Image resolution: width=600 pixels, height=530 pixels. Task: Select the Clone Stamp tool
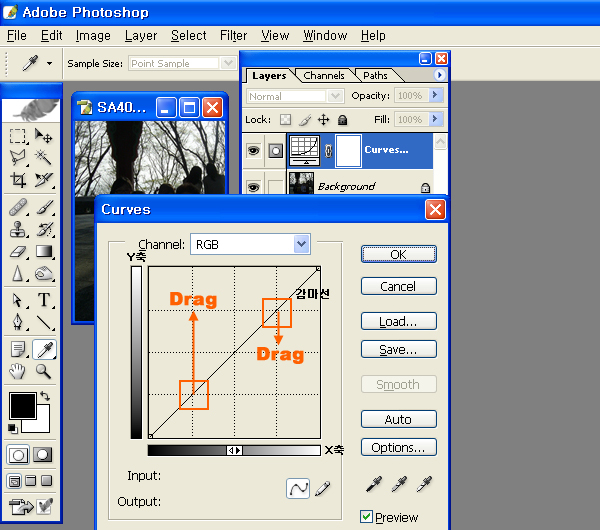point(18,230)
